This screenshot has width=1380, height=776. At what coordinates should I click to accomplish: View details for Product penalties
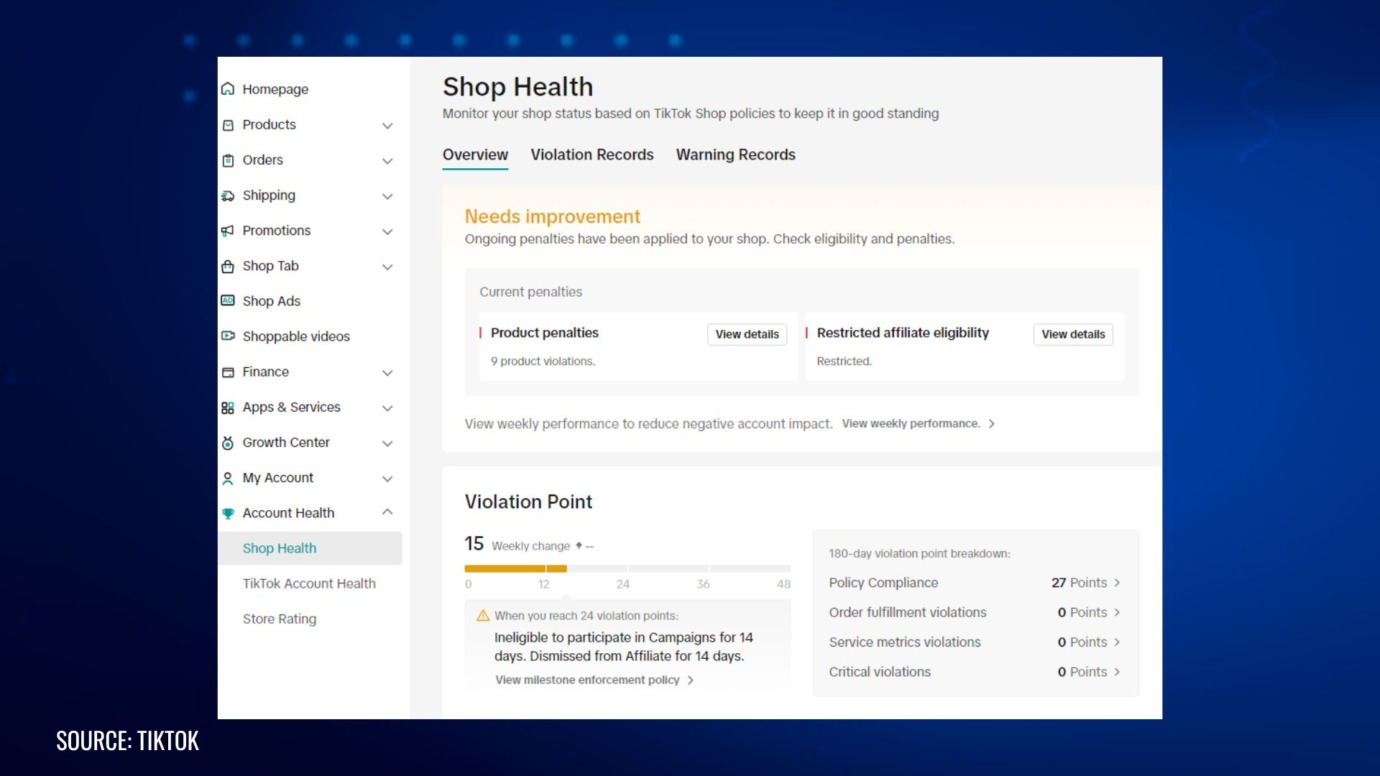tap(747, 334)
